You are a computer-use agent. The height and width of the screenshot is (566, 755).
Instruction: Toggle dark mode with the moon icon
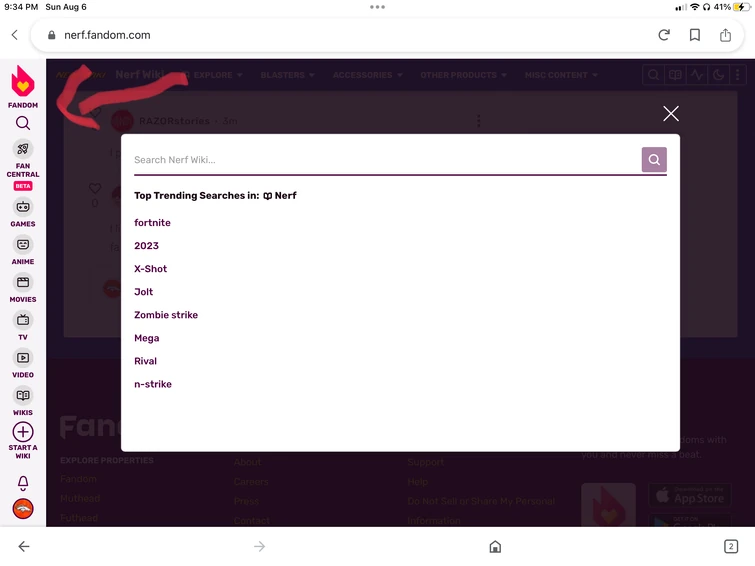[718, 75]
